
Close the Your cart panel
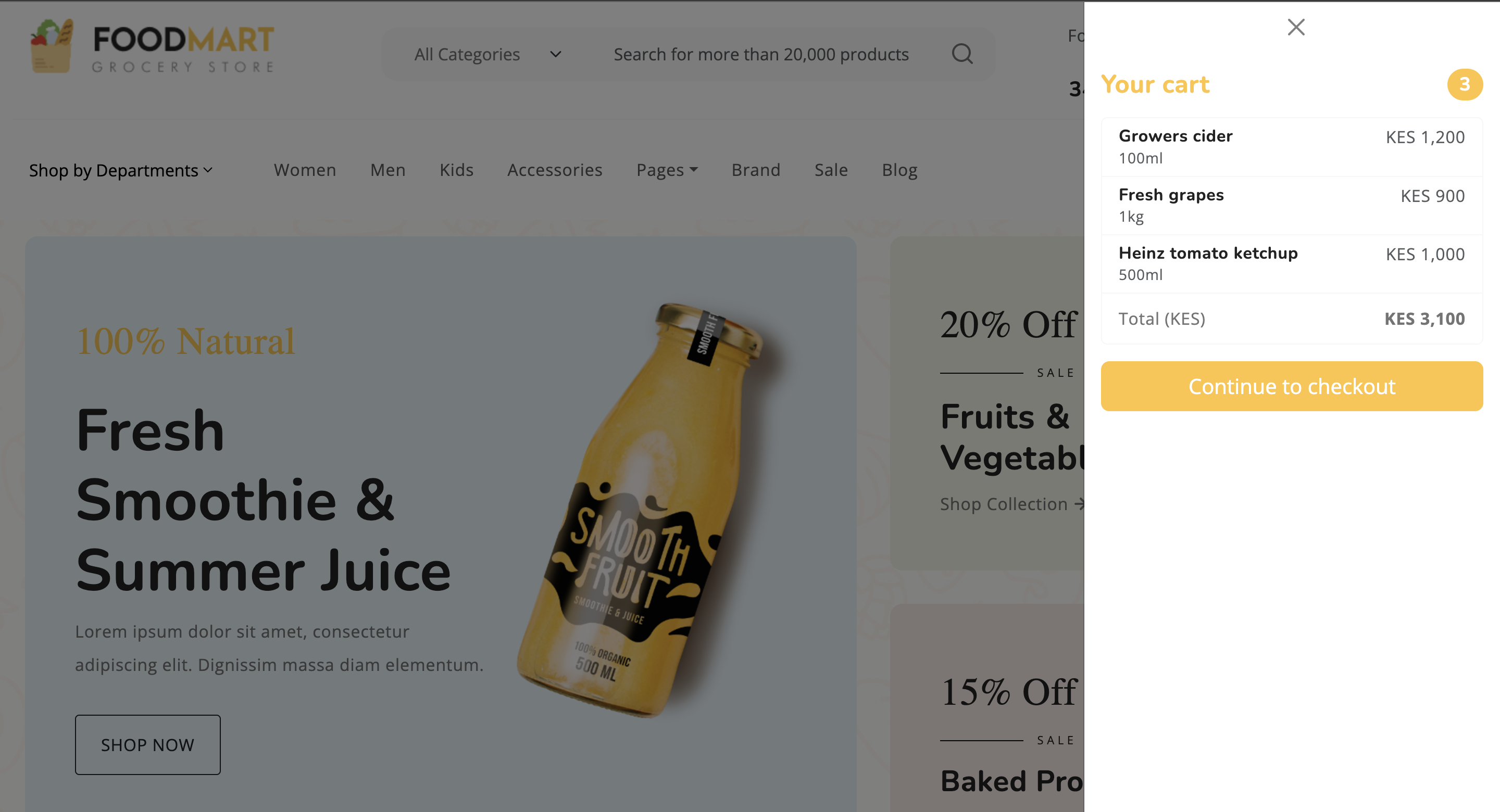pos(1295,27)
